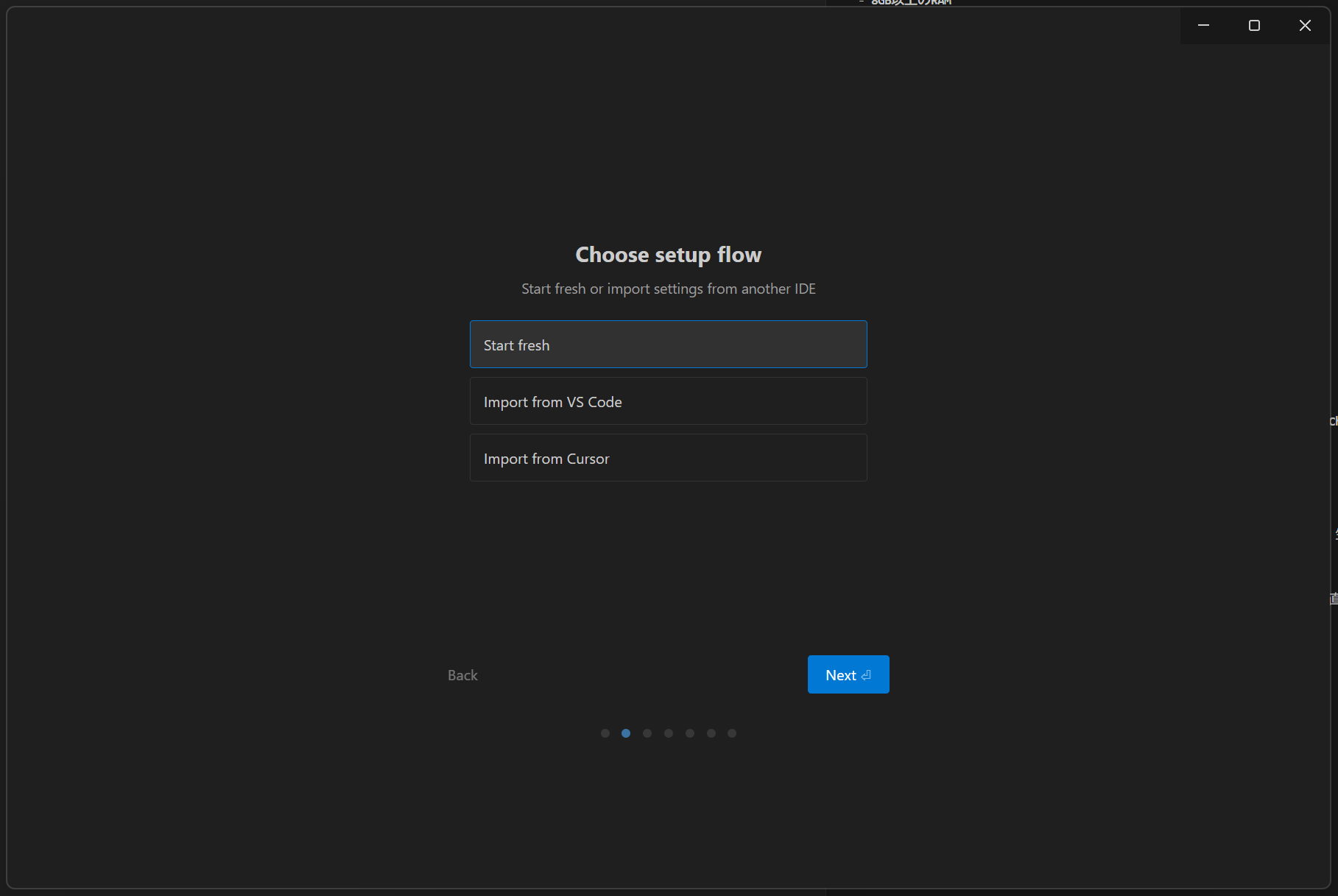Go to the fourth pagination dot
Viewport: 1338px width, 896px height.
[669, 733]
